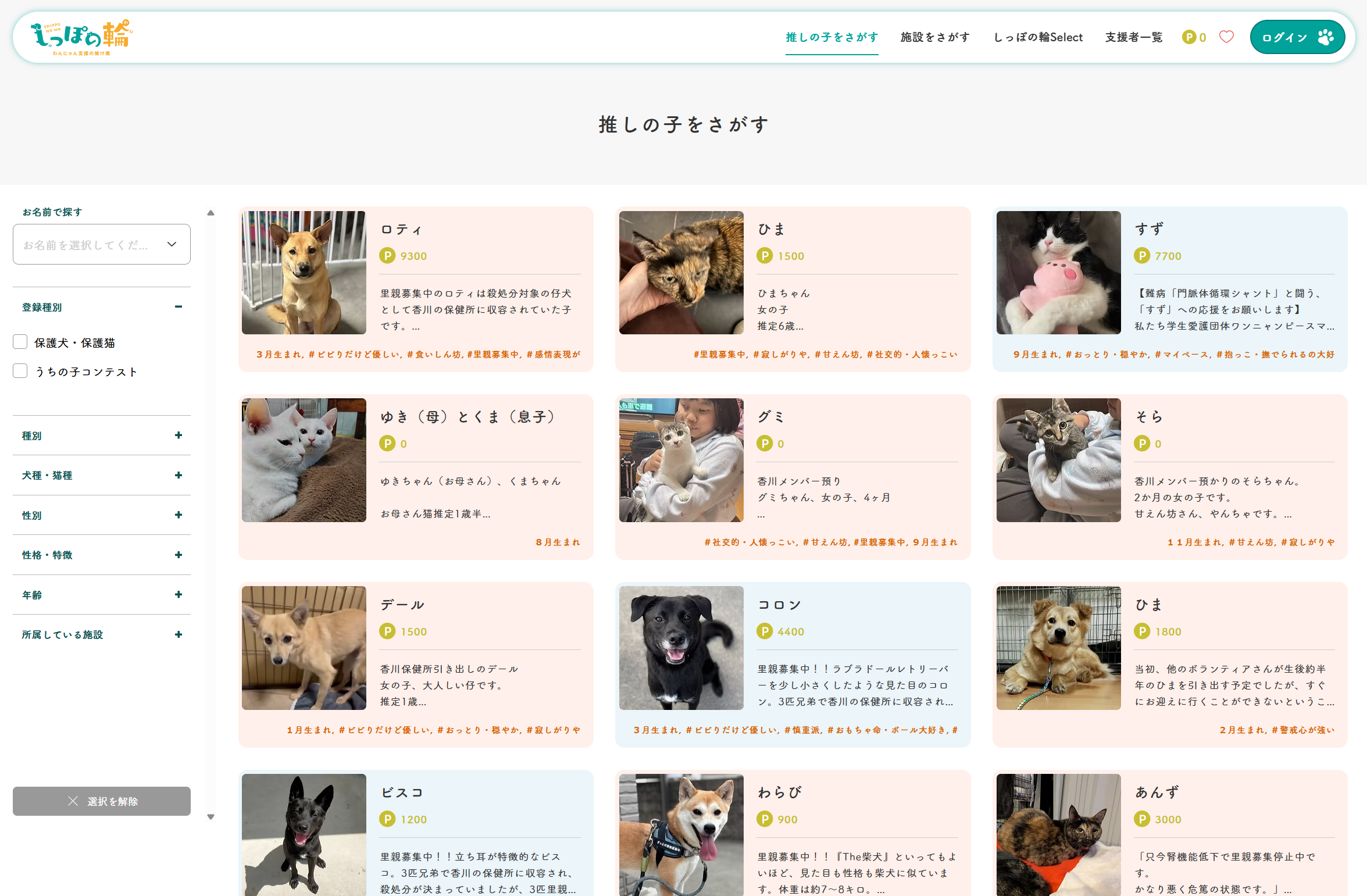Click the gold P points icon in header
This screenshot has height=896, width=1367.
click(x=1188, y=37)
